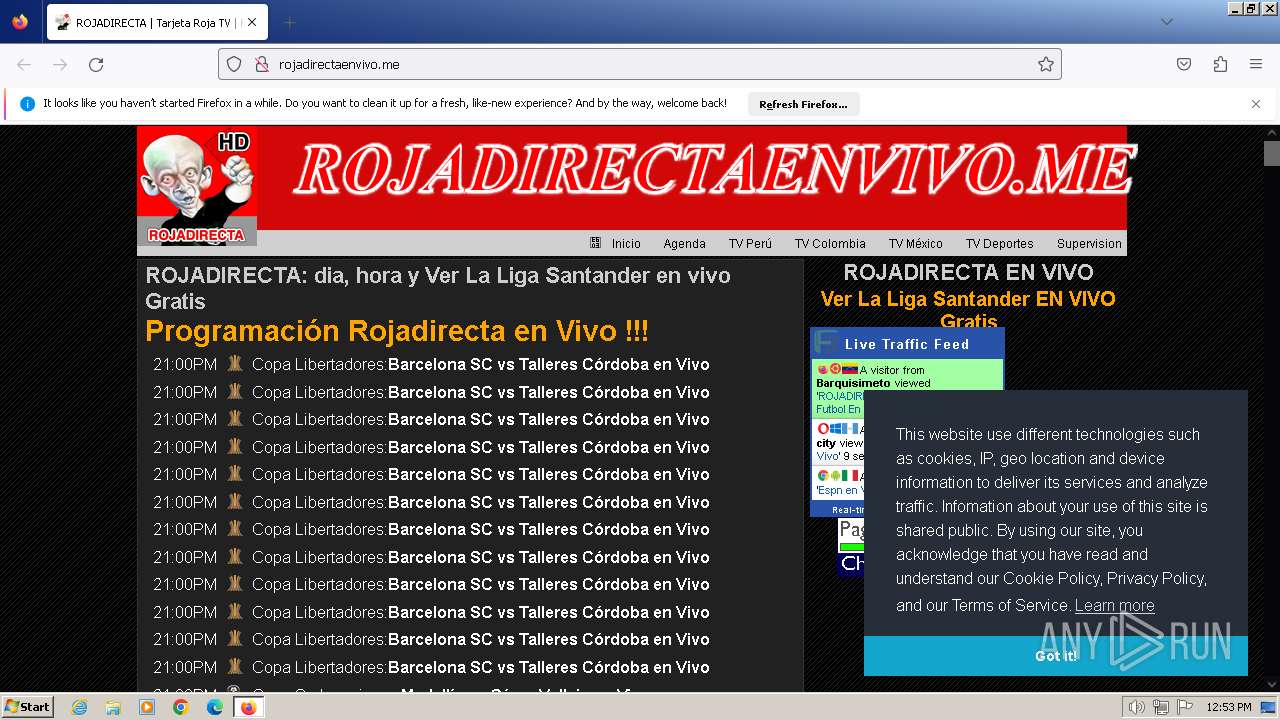
Task: Open tracking protection shield panel
Action: (x=234, y=64)
